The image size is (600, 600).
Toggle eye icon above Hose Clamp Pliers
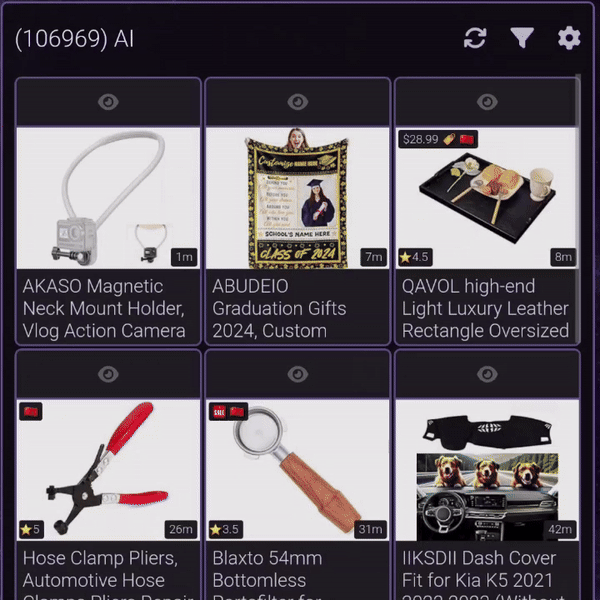point(108,374)
